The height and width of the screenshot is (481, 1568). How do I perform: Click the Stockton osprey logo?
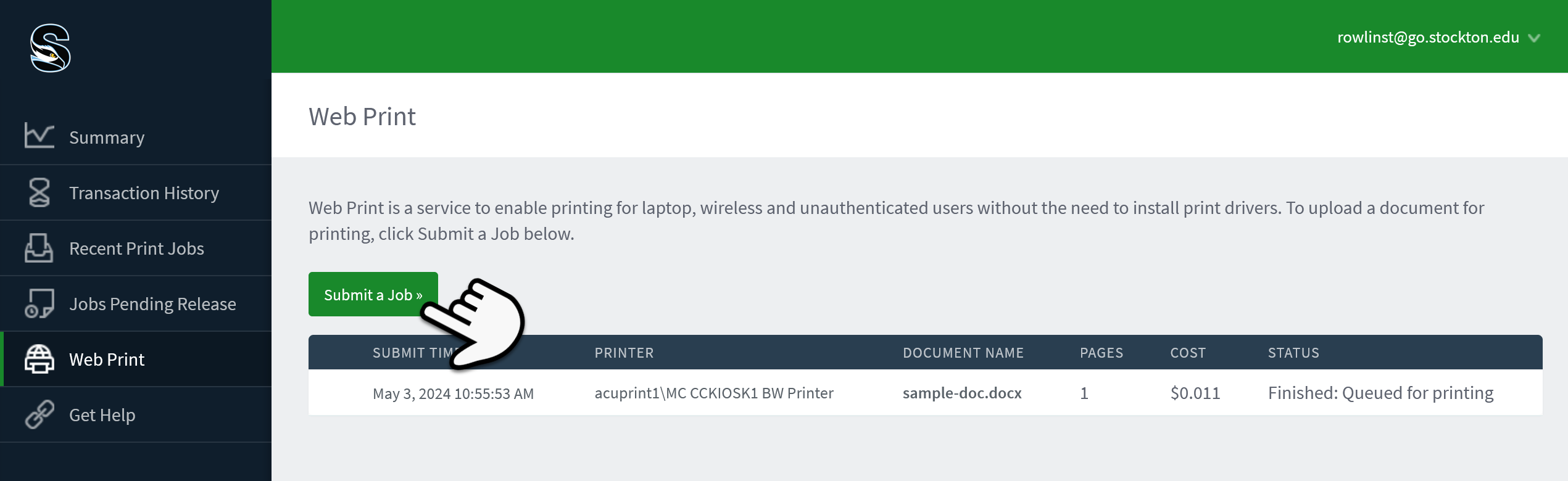pos(50,48)
